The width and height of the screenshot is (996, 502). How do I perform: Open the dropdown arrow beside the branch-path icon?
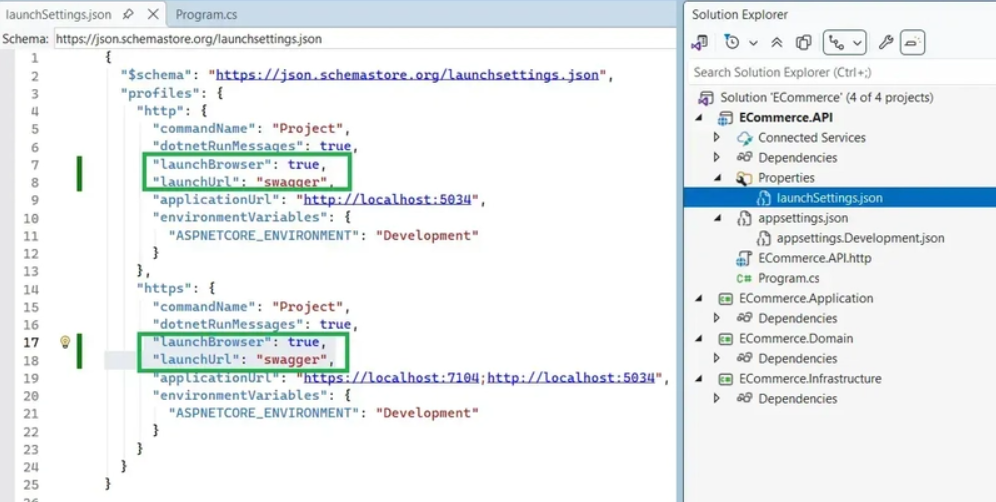point(858,43)
